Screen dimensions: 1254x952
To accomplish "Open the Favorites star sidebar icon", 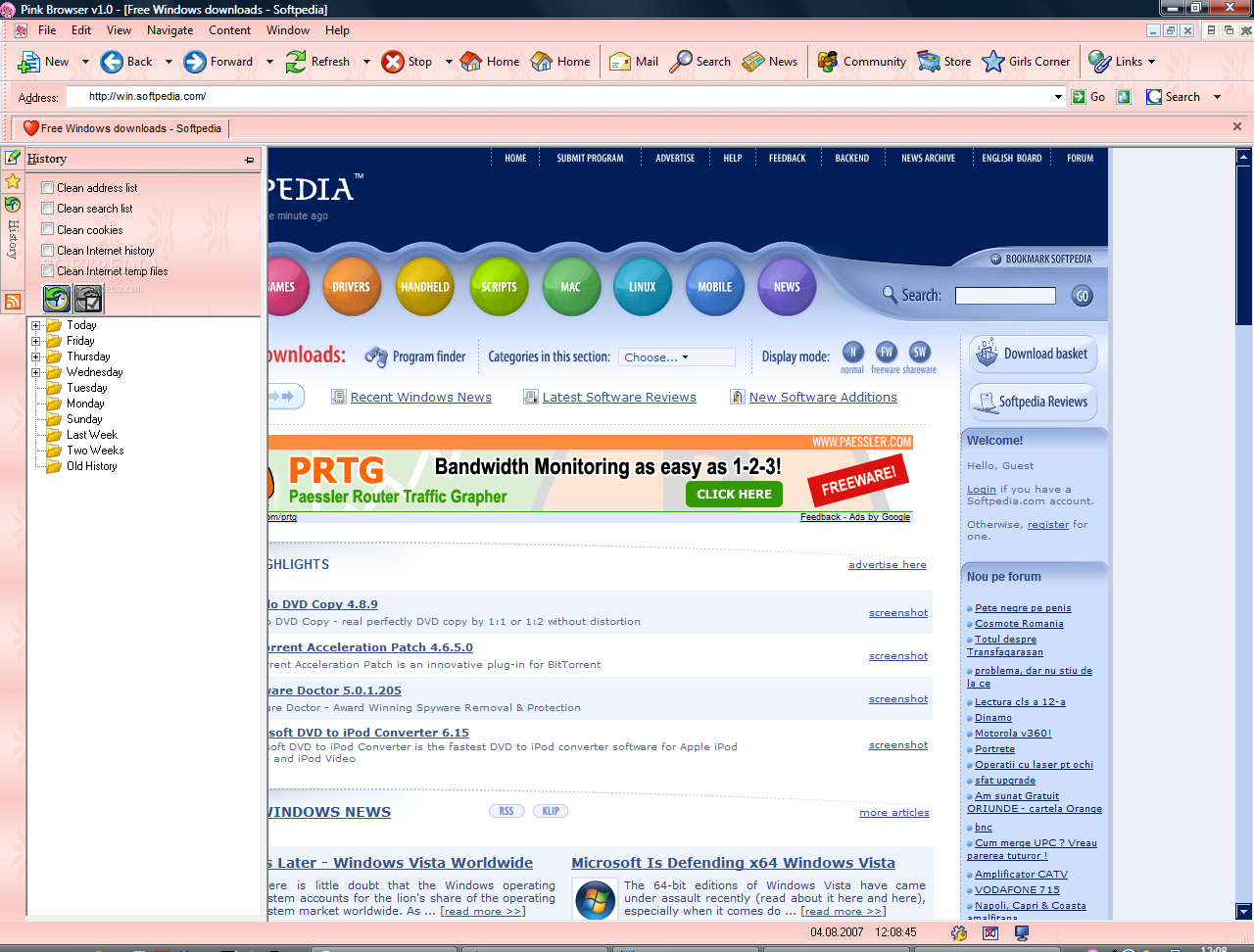I will tap(13, 181).
